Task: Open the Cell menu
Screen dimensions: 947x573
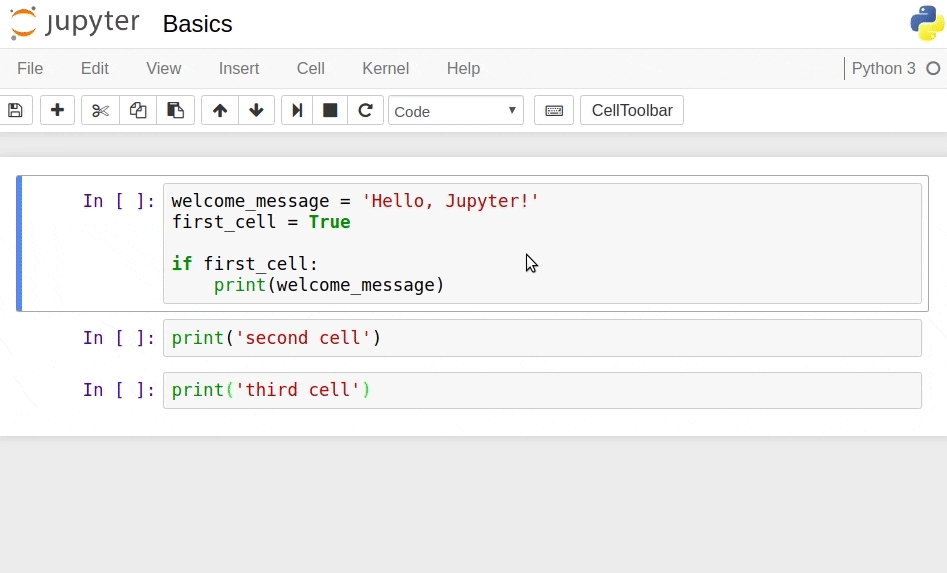Action: point(310,68)
